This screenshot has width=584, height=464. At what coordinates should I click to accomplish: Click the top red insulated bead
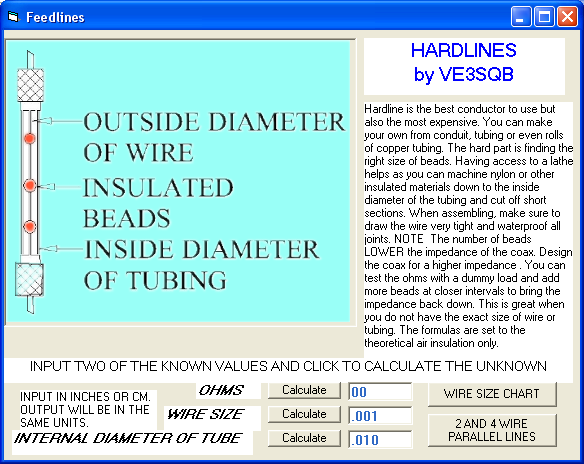click(30, 138)
